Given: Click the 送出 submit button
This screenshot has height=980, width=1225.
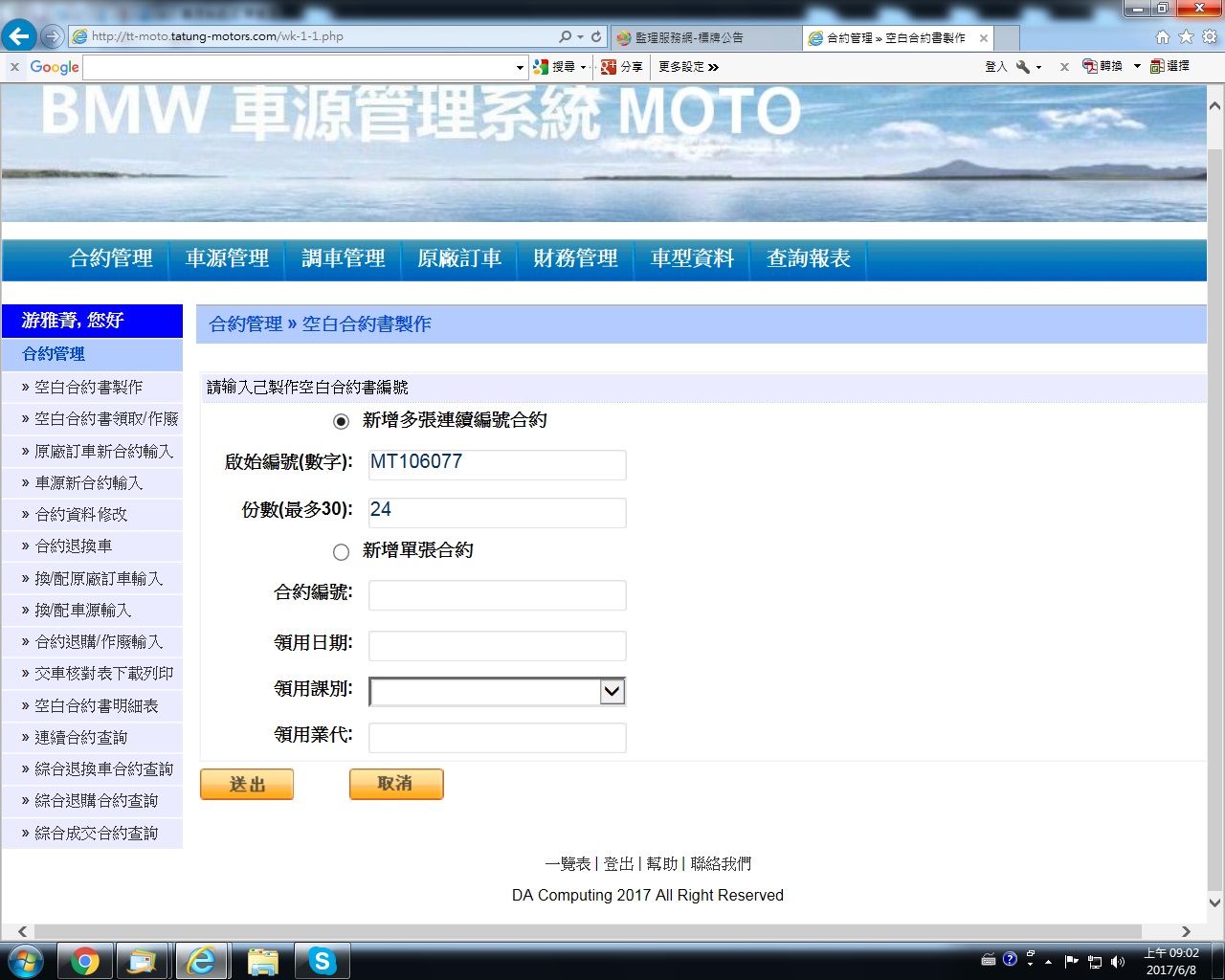Looking at the screenshot, I should pos(247,784).
